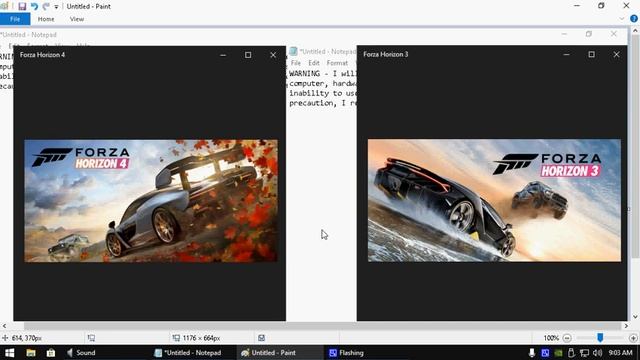Click the Save icon in Paint's quick access toolbar
Screen dimensions: 640x360
pos(22,6)
